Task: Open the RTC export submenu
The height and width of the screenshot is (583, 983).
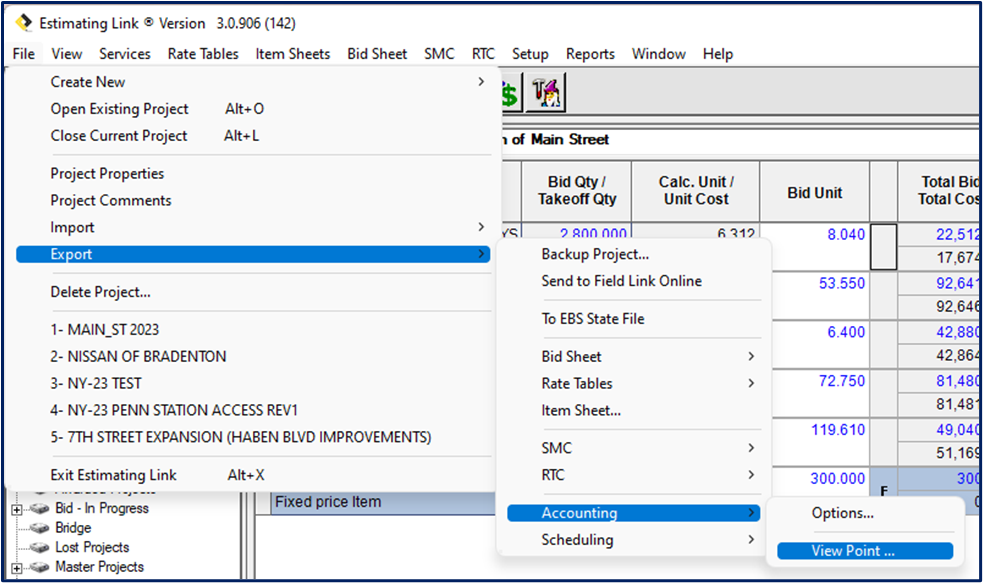Action: tap(633, 475)
